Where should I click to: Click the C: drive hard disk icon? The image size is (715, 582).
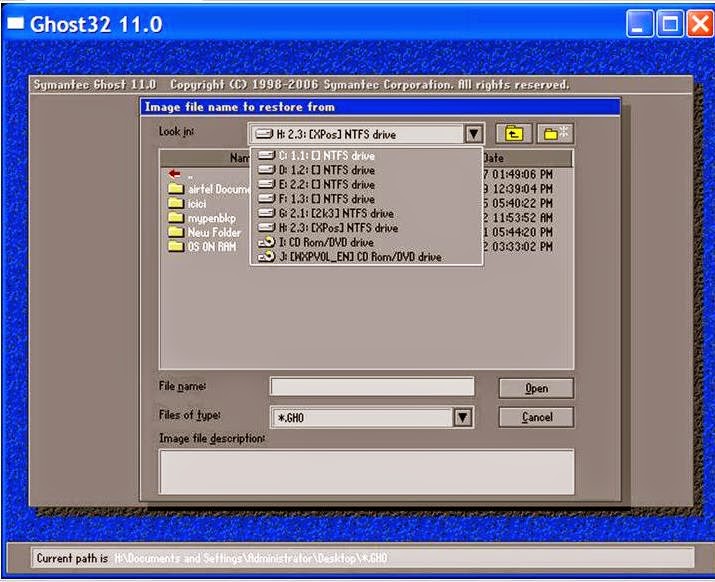(x=266, y=156)
